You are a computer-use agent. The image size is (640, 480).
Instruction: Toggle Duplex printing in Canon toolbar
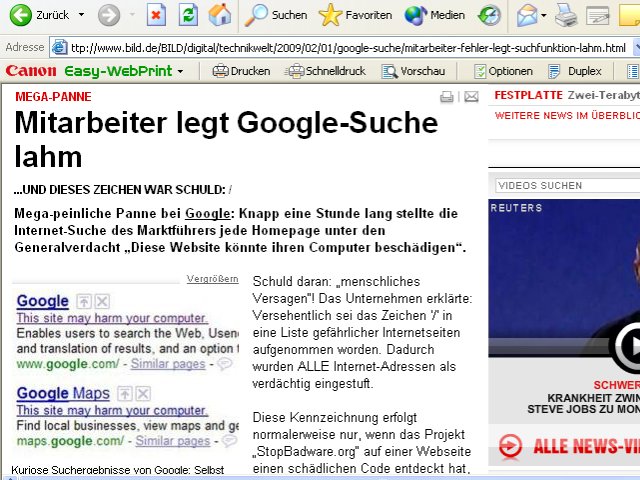575,71
